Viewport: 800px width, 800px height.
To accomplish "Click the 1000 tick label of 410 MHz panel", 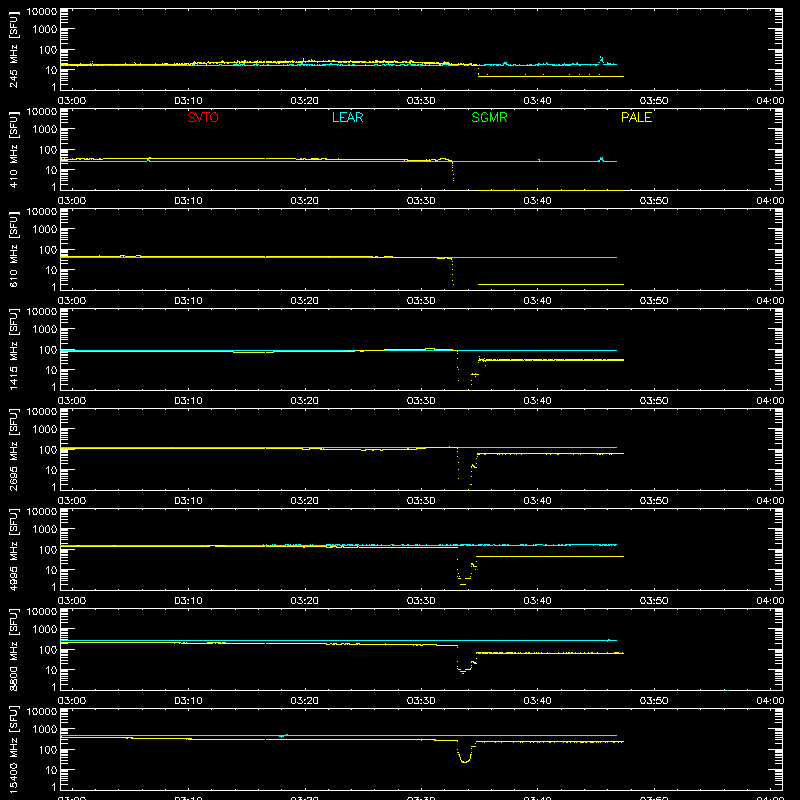I will pos(45,130).
